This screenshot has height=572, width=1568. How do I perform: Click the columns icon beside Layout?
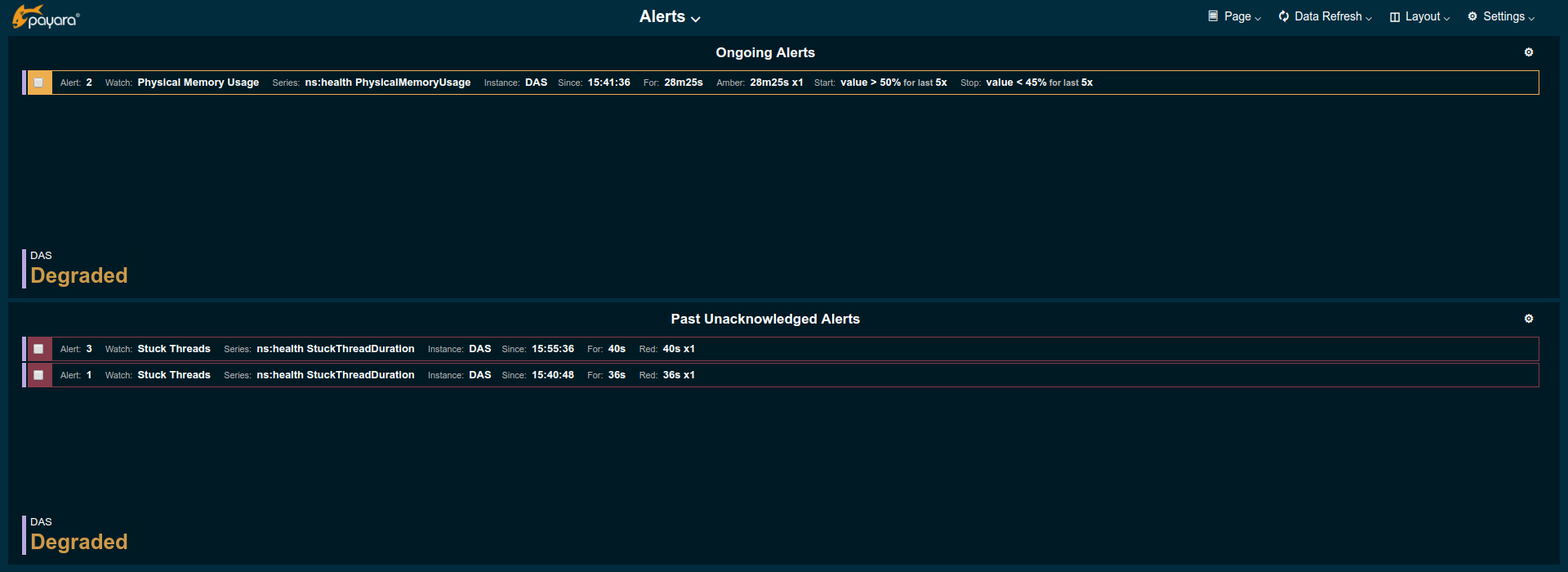[x=1394, y=17]
